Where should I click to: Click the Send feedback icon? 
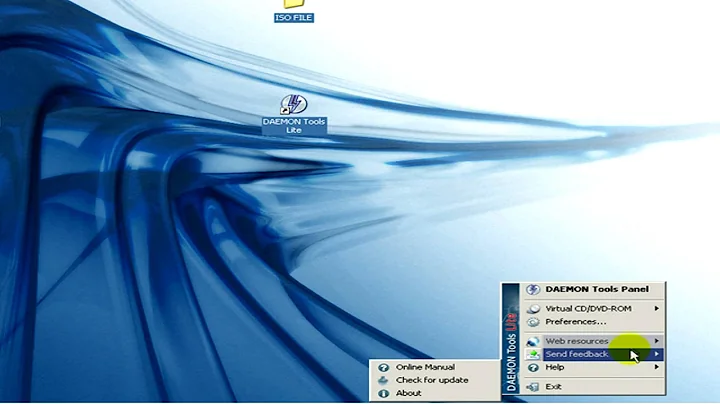coord(533,354)
